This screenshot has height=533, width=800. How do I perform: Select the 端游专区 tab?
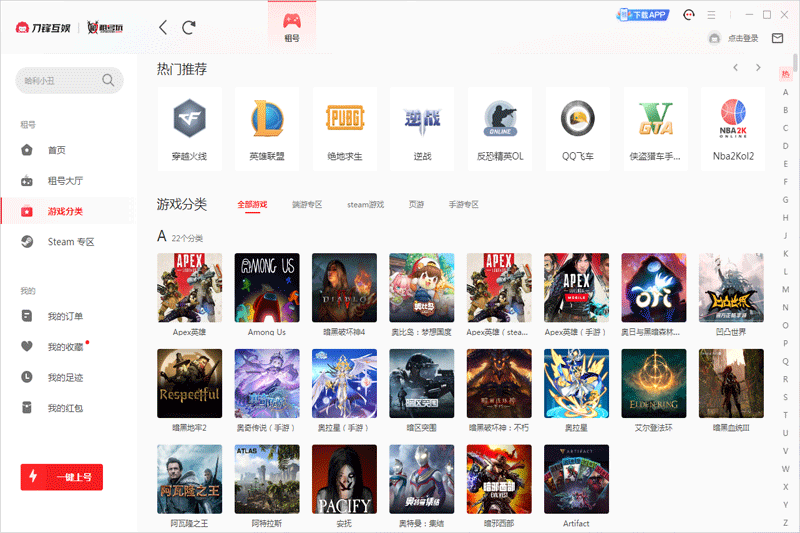[307, 205]
